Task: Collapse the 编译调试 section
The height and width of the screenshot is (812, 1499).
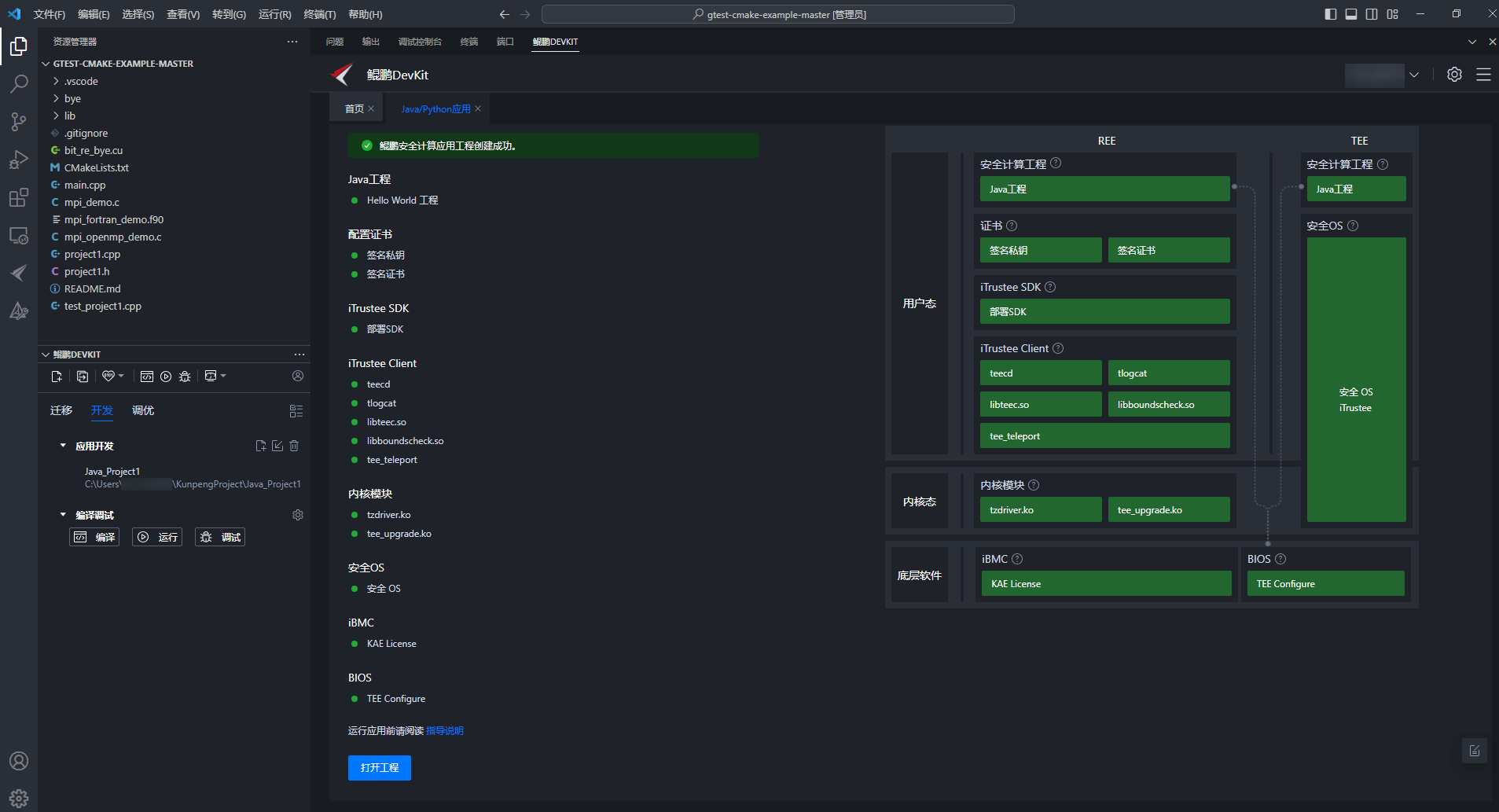Action: tap(63, 515)
